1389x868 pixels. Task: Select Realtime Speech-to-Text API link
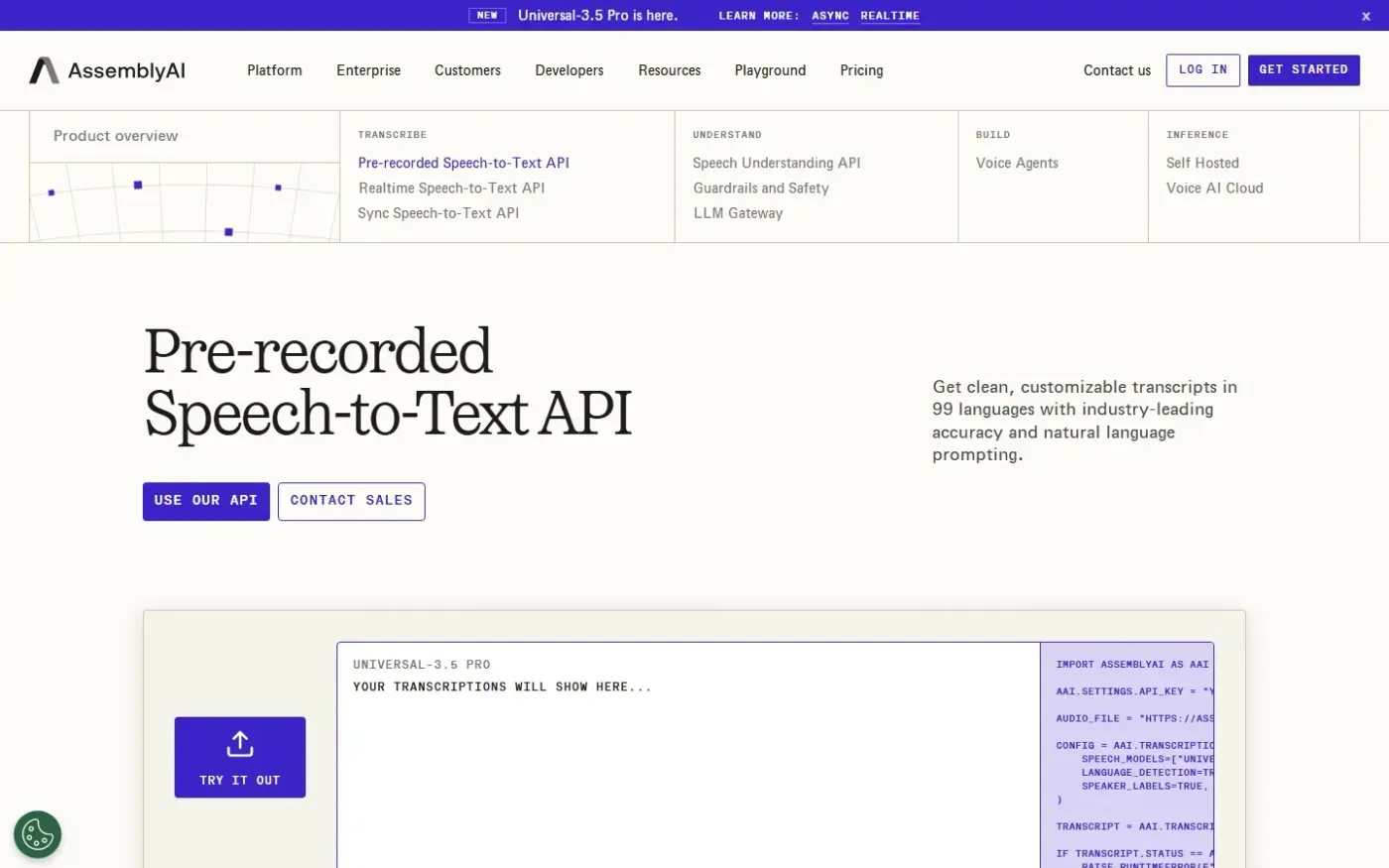[x=451, y=187]
